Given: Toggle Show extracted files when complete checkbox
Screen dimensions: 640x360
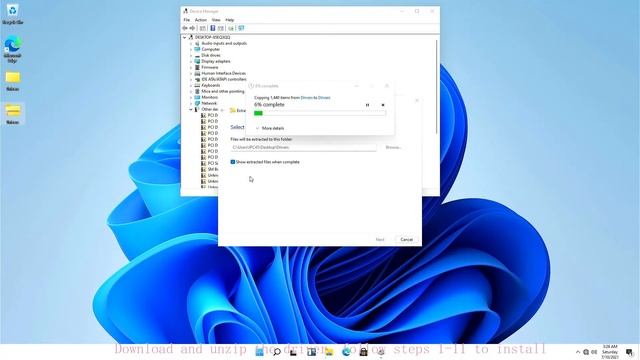Looking at the screenshot, I should tap(233, 162).
